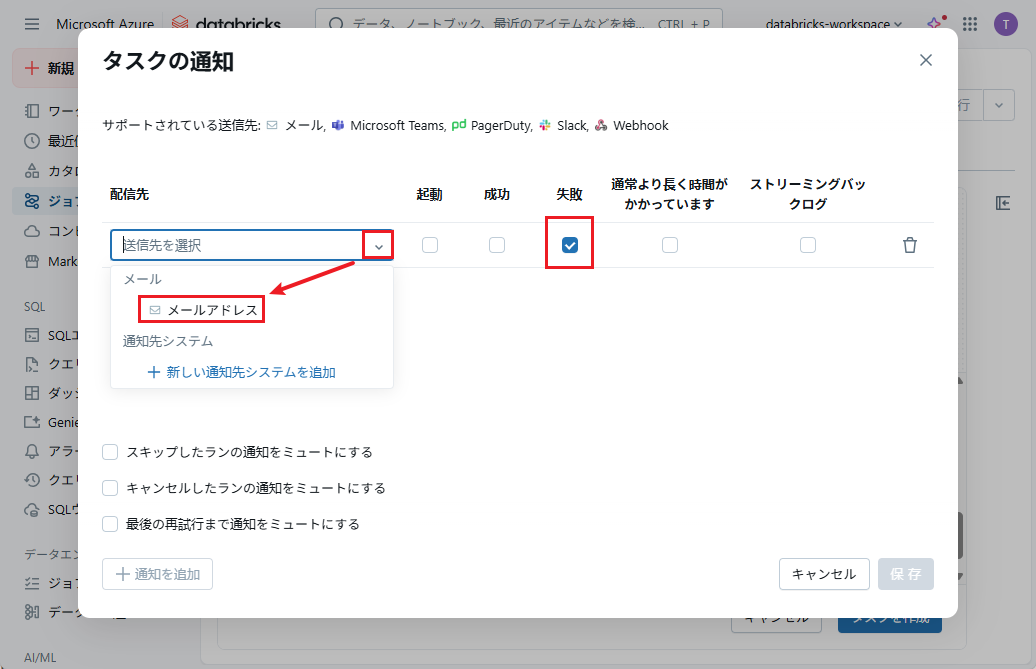Delete the notification row with trash icon
Screen dimensions: 1036x669
coord(910,245)
